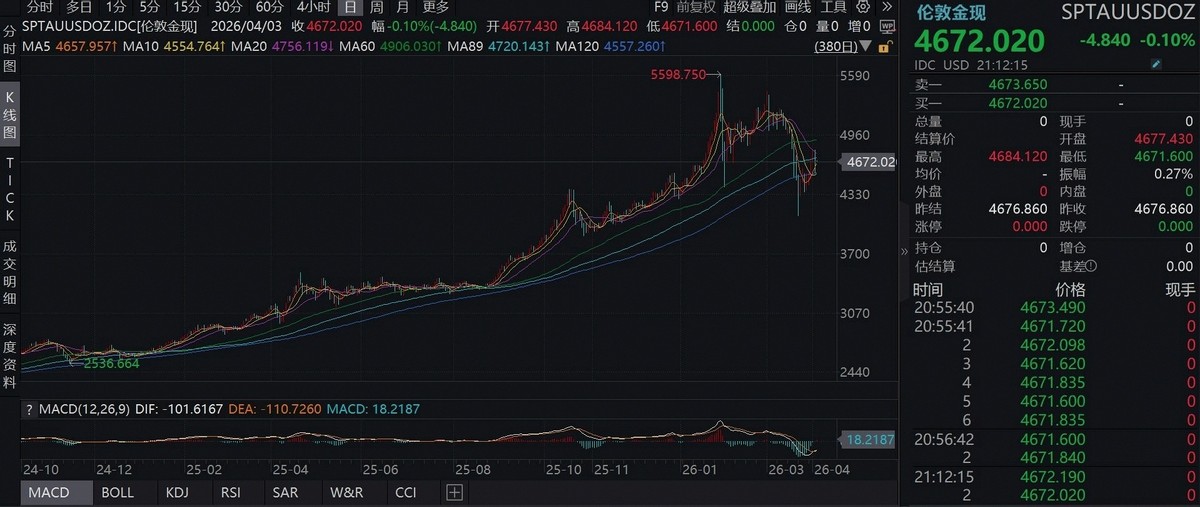Click the 买一 price 4672.020
Screen dimensions: 1200x507
1017,103
